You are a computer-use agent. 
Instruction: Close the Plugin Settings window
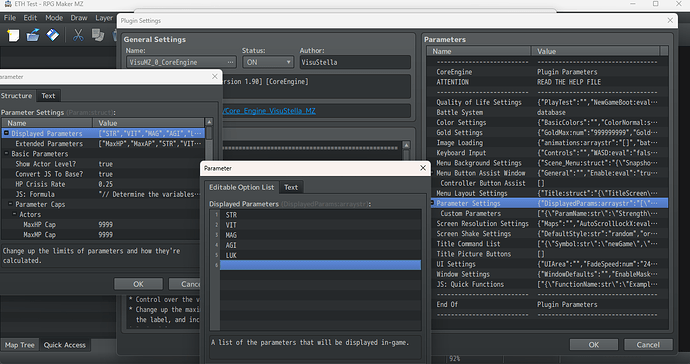tap(670, 20)
